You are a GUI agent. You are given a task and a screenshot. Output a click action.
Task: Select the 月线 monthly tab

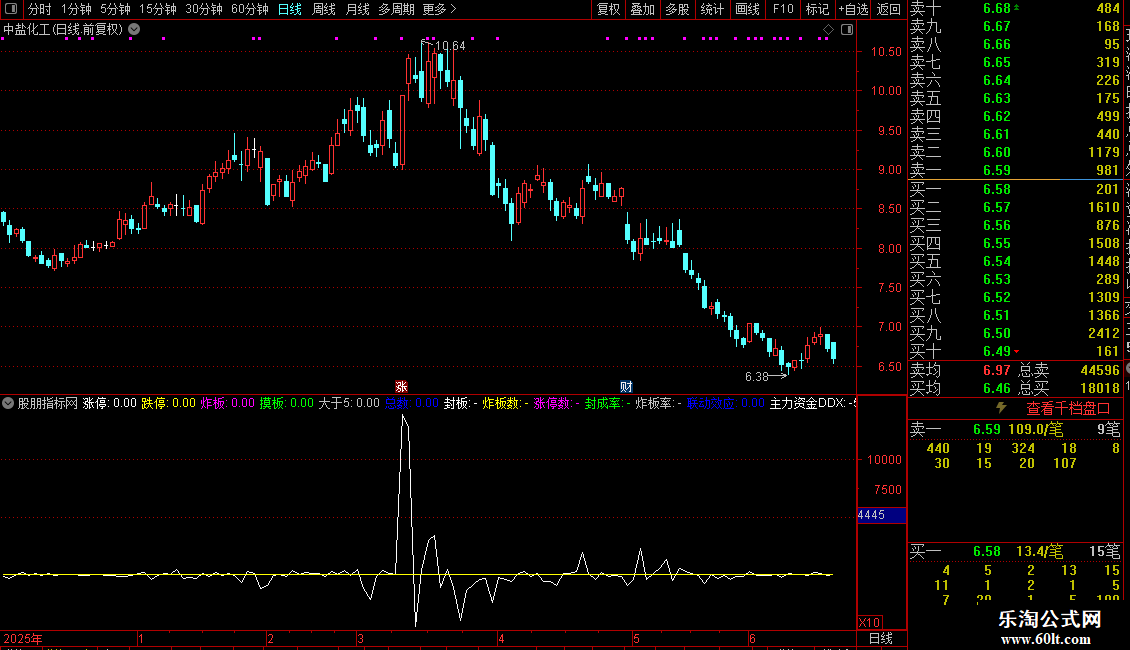[x=357, y=9]
